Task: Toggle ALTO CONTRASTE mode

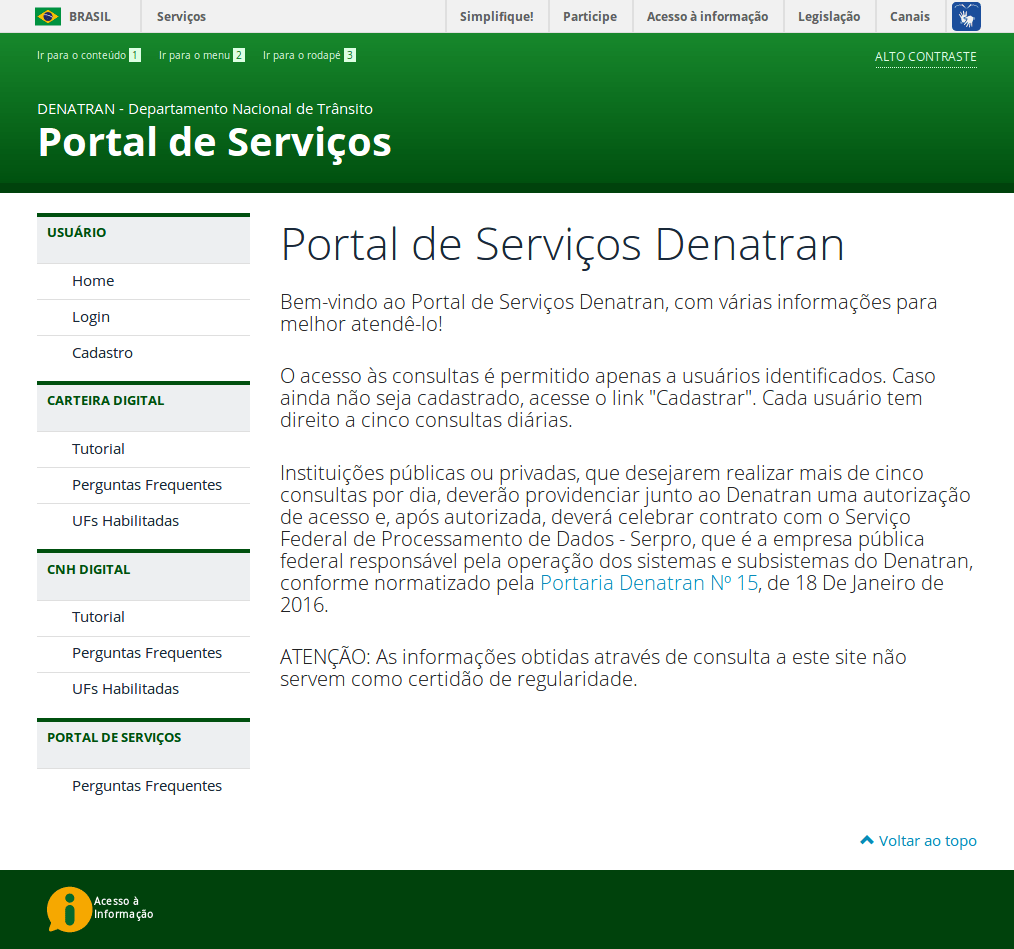Action: click(x=925, y=57)
